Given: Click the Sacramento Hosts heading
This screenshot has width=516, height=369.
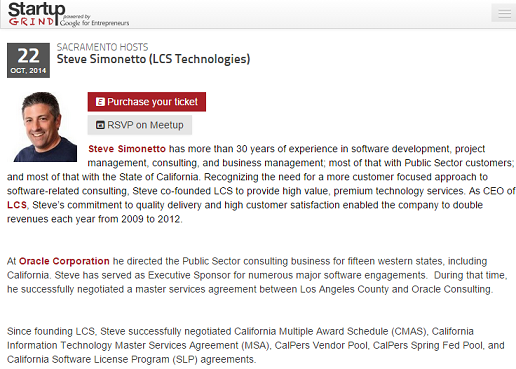Looking at the screenshot, I should (x=102, y=47).
